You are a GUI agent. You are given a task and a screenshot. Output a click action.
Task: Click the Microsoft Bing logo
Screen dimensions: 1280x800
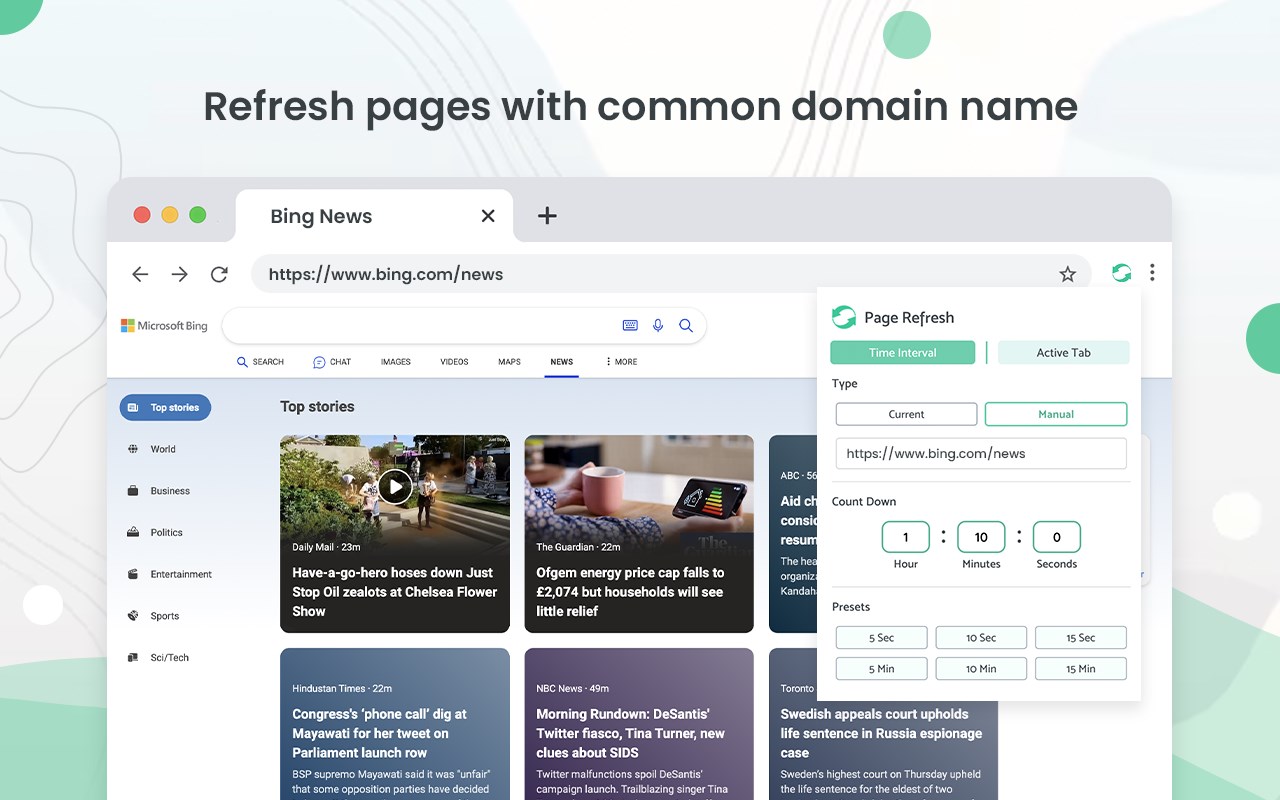tap(164, 326)
